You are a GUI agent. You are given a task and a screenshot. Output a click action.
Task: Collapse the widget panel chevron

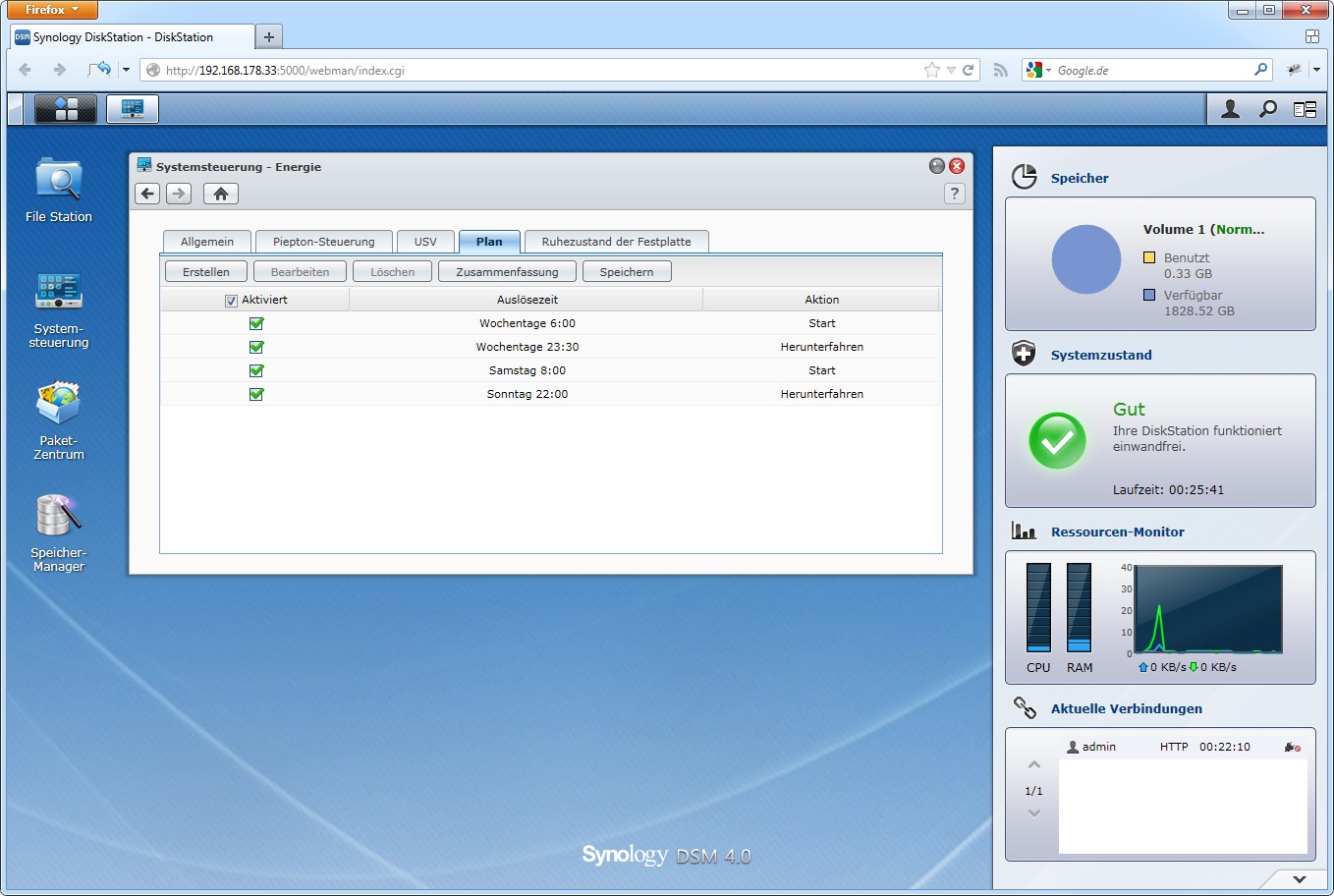[1299, 879]
